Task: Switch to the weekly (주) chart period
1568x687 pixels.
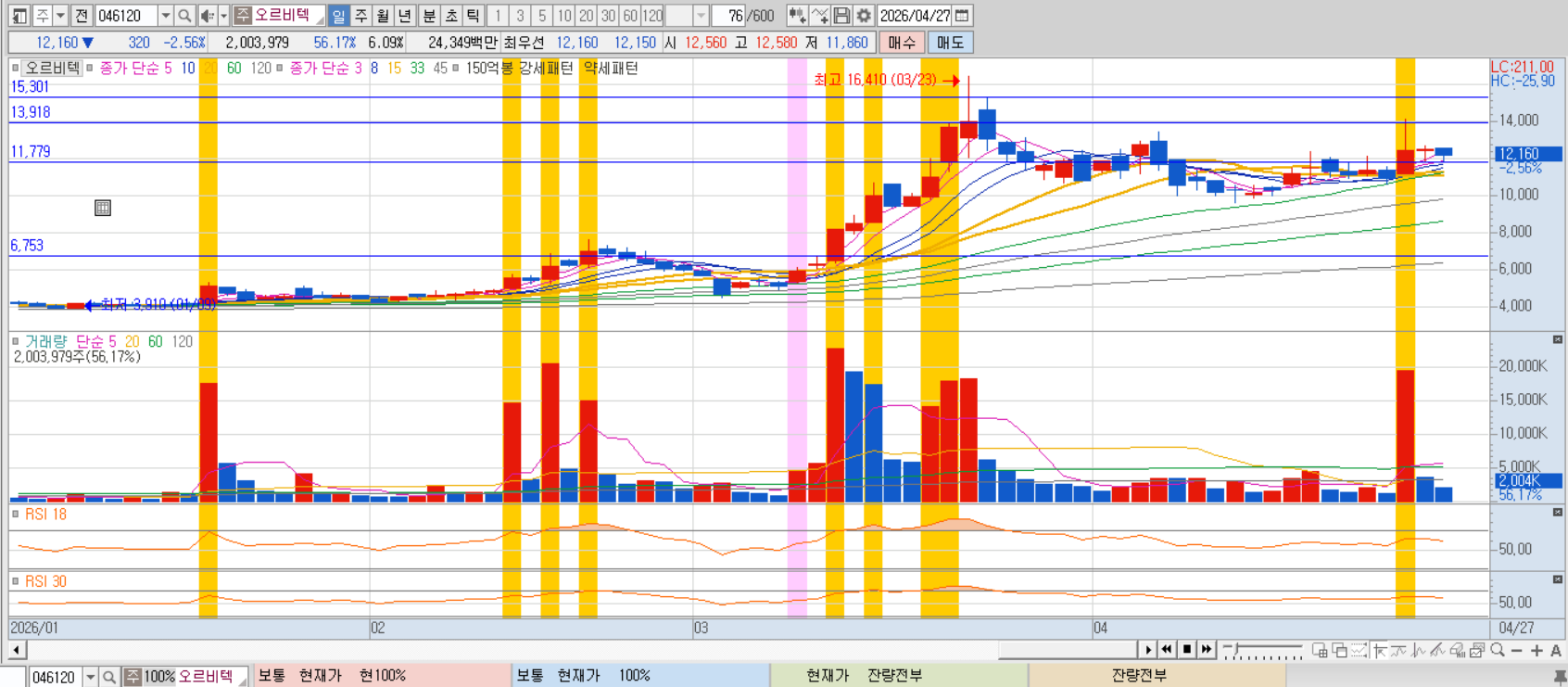Action: pyautogui.click(x=360, y=16)
